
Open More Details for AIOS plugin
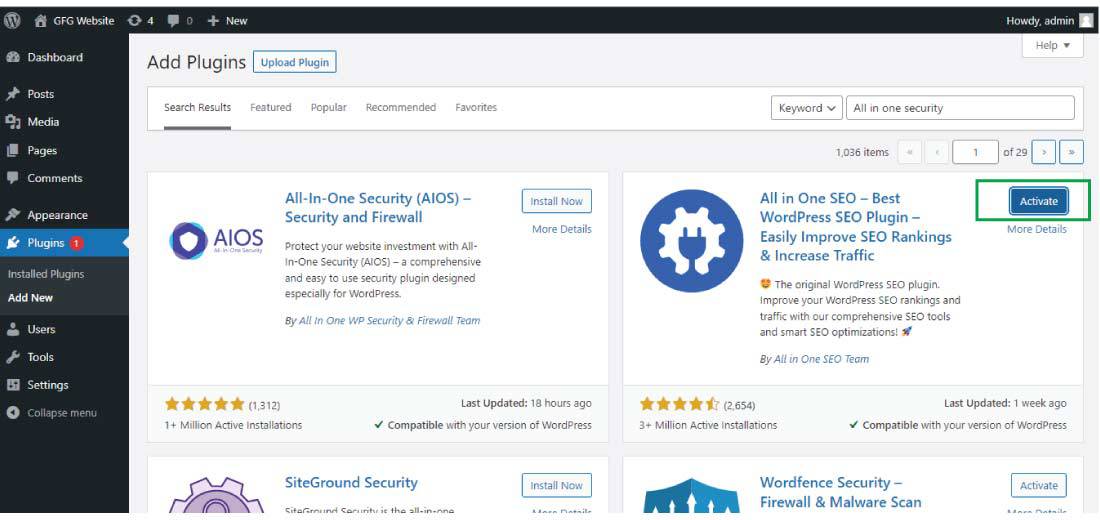(561, 229)
